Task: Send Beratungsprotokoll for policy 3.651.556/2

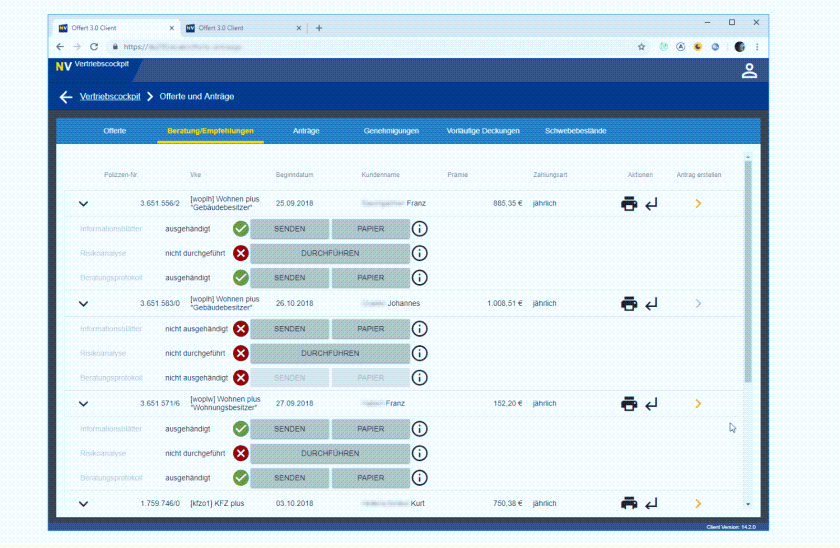Action: click(x=290, y=277)
